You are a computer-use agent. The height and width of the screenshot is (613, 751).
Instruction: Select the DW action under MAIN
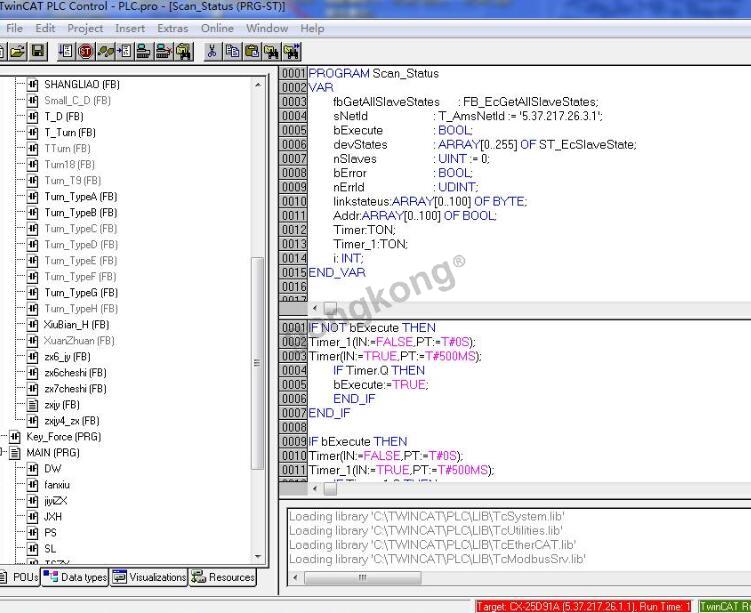[53, 469]
